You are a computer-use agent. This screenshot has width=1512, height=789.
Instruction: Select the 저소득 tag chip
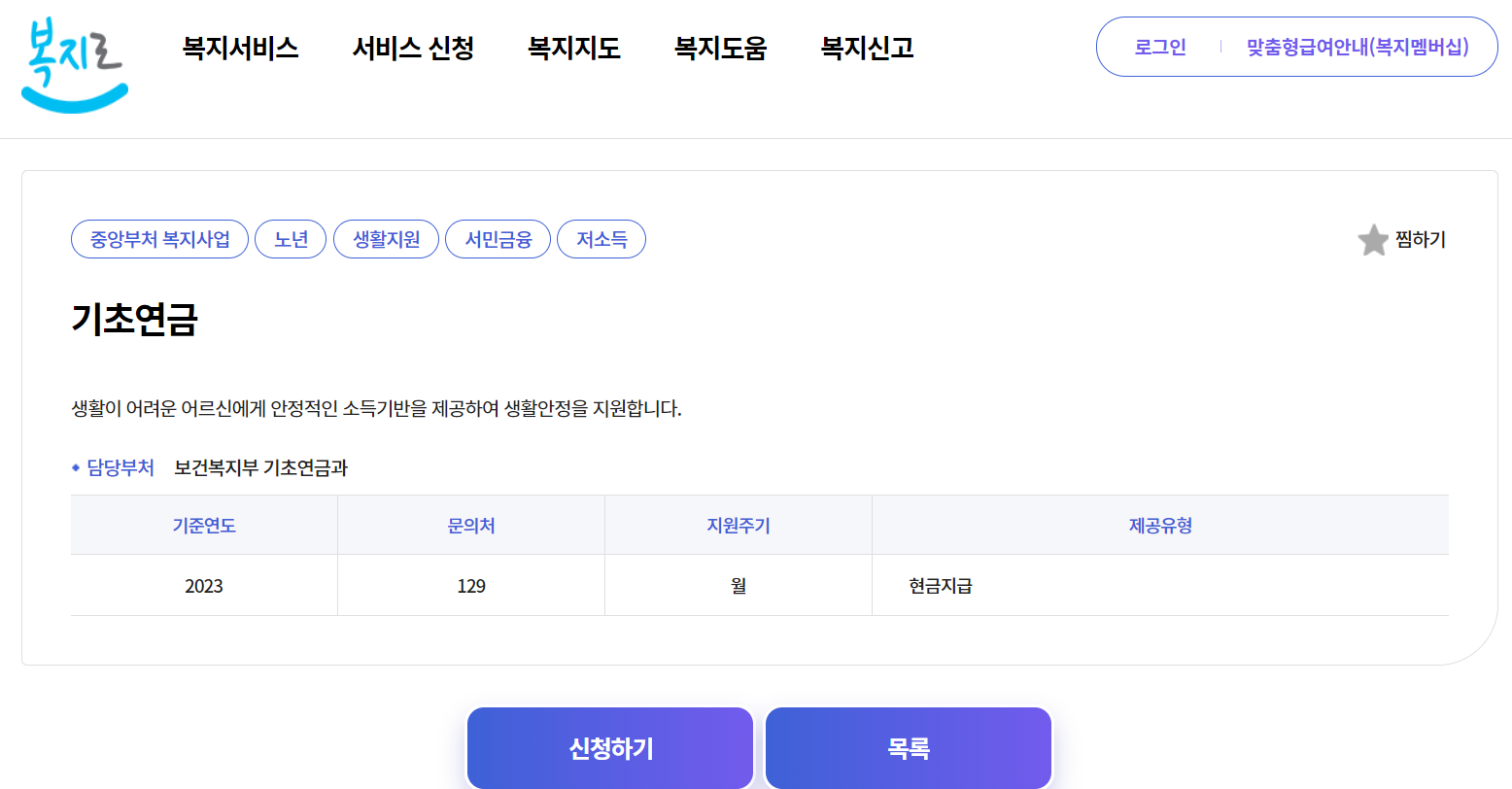tap(601, 239)
